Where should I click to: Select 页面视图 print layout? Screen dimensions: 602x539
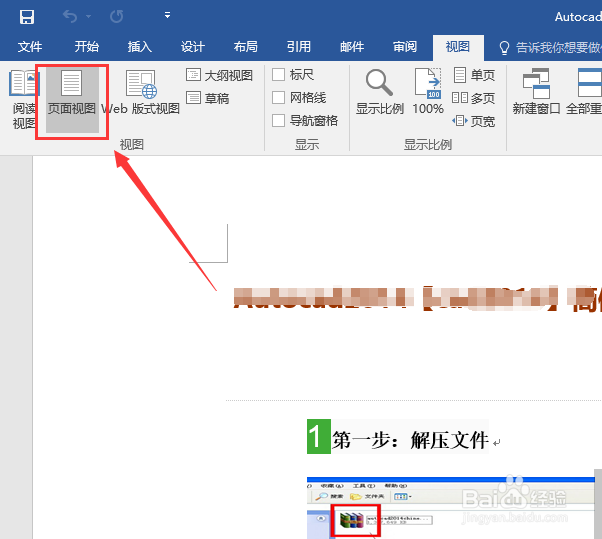coord(72,99)
